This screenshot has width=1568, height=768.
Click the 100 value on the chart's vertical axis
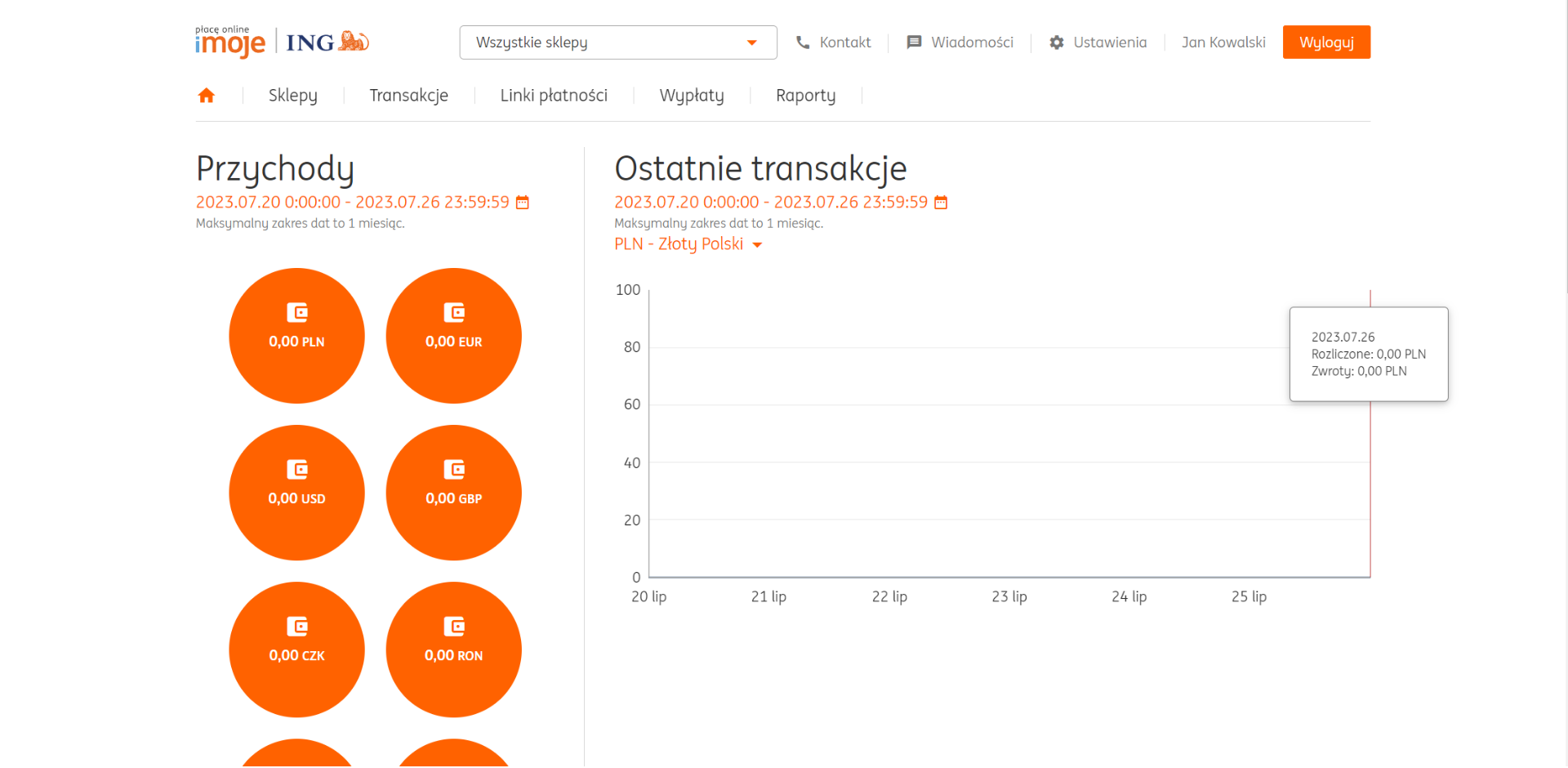click(x=628, y=290)
